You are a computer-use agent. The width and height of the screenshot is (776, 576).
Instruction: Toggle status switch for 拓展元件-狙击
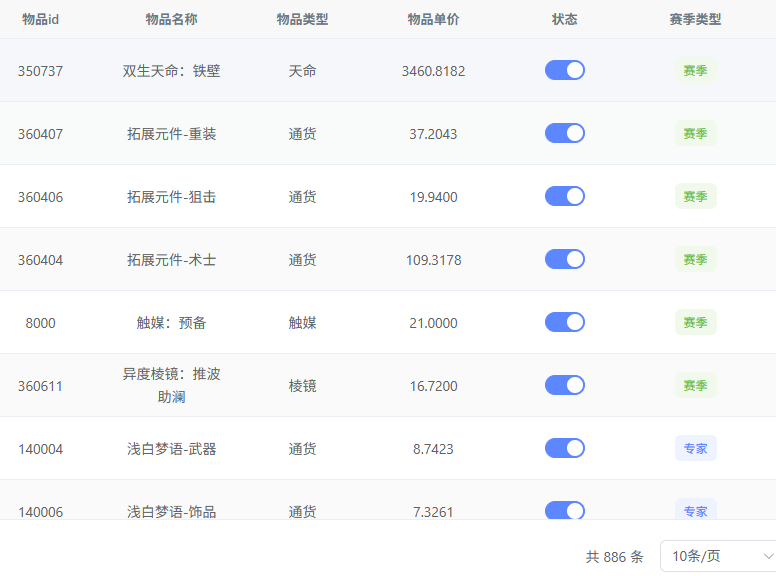coord(565,196)
